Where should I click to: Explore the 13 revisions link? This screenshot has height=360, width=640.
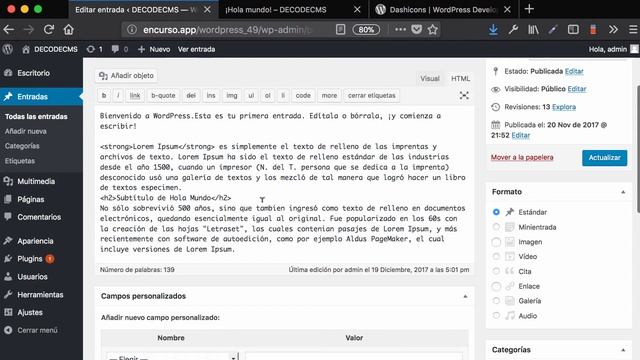[x=564, y=107]
